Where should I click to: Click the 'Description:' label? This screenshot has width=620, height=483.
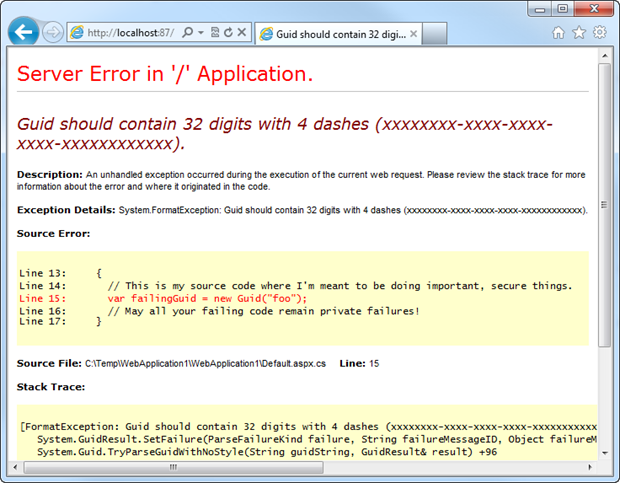49,175
